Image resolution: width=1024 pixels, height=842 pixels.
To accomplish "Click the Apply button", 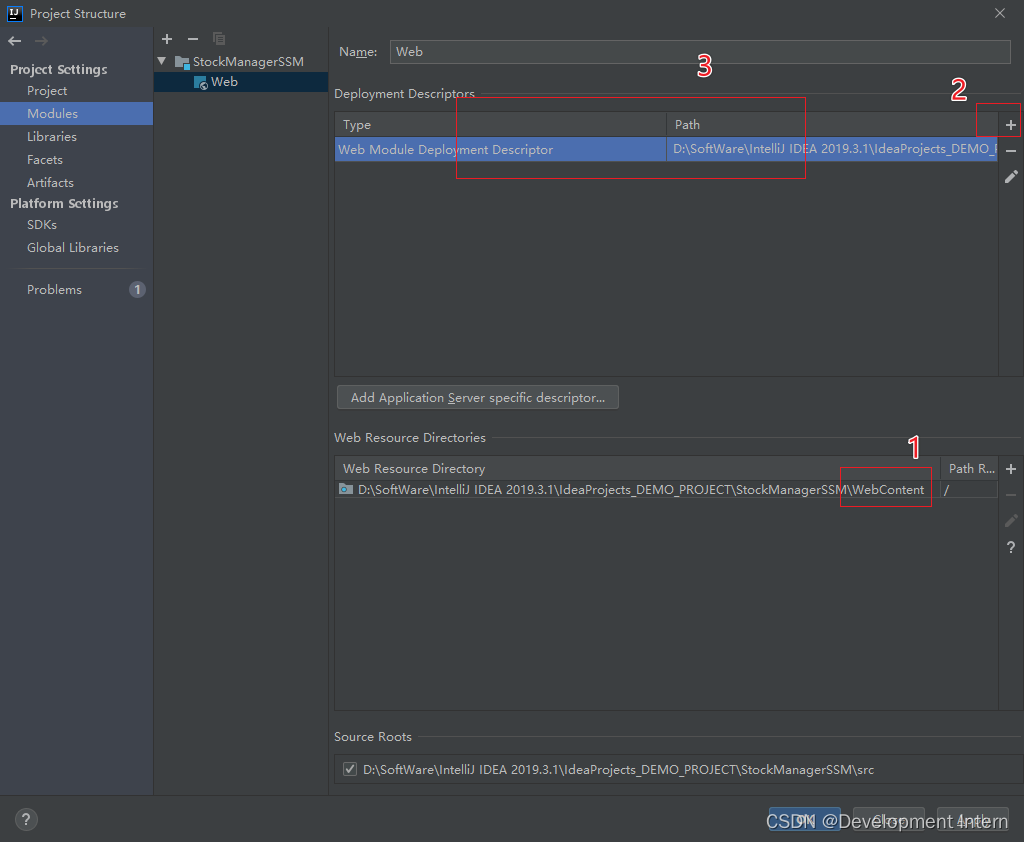I will pos(972,820).
